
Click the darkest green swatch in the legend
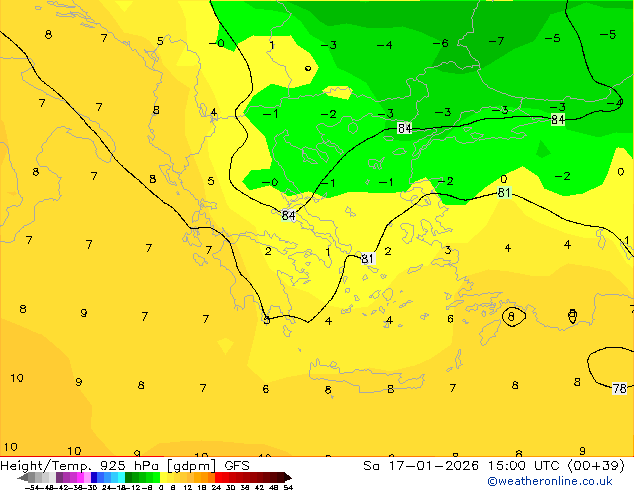129,478
